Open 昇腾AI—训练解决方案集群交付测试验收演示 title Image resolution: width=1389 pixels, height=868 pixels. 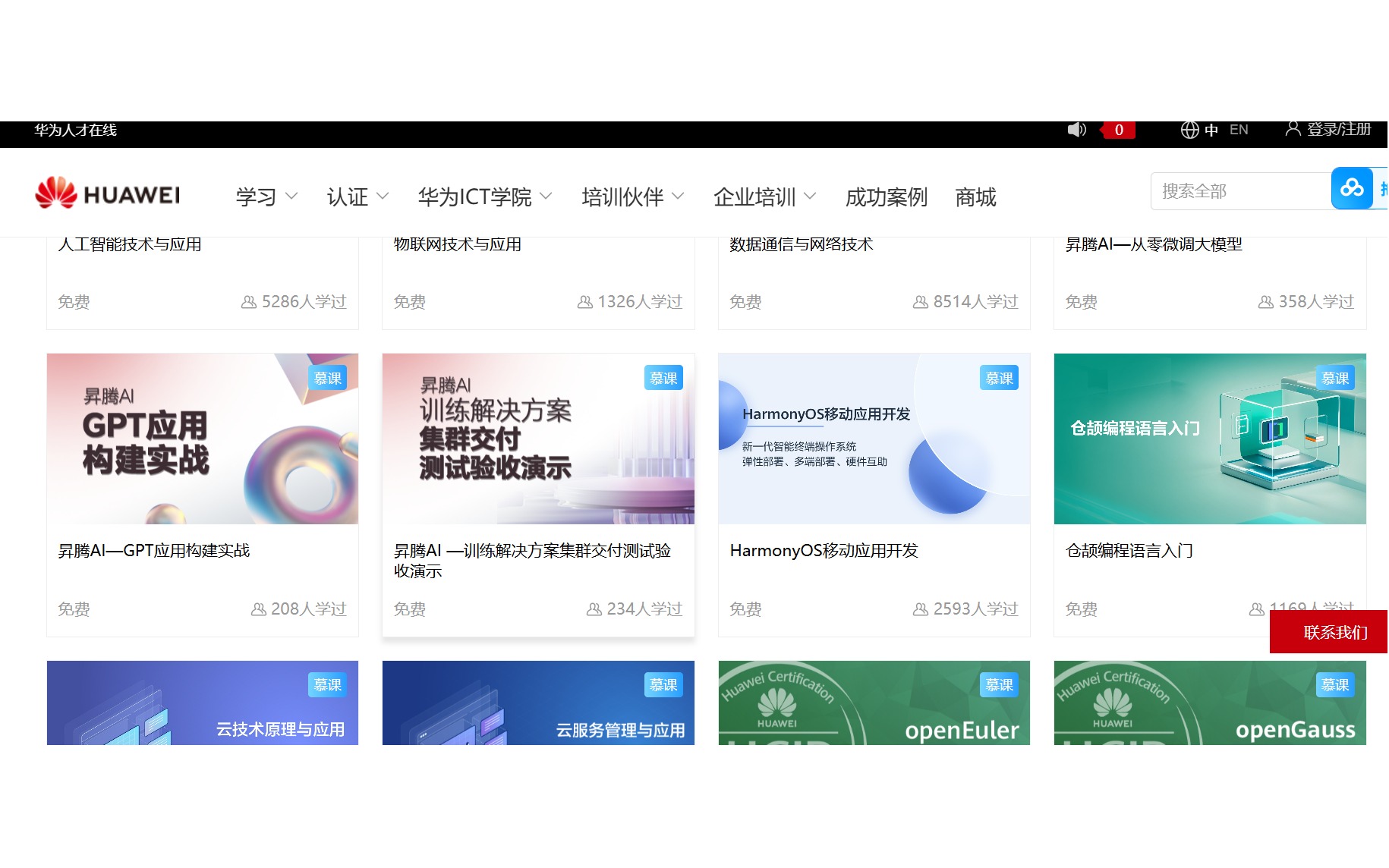point(532,561)
